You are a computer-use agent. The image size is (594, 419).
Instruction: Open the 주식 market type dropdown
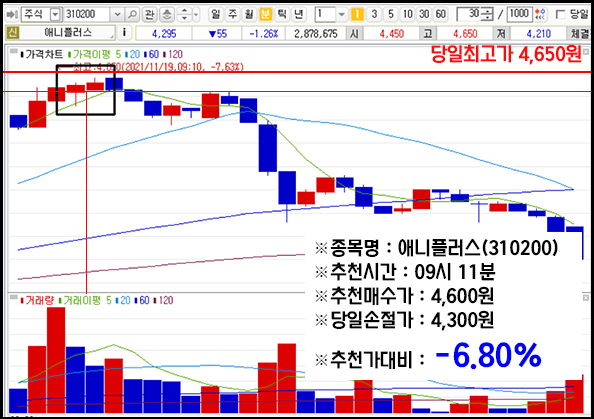55,14
